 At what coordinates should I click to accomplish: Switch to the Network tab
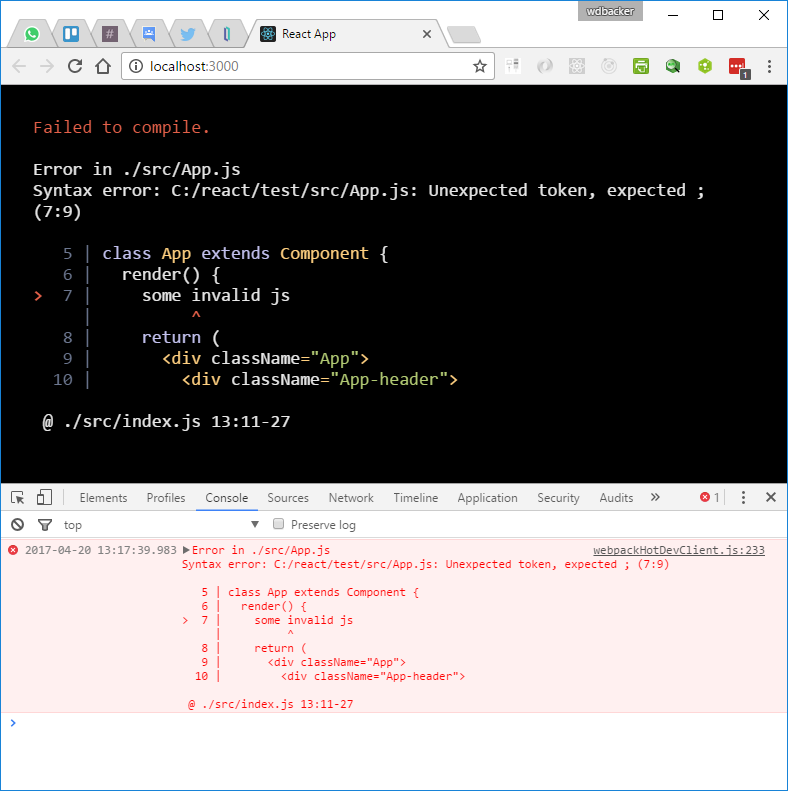pos(351,498)
